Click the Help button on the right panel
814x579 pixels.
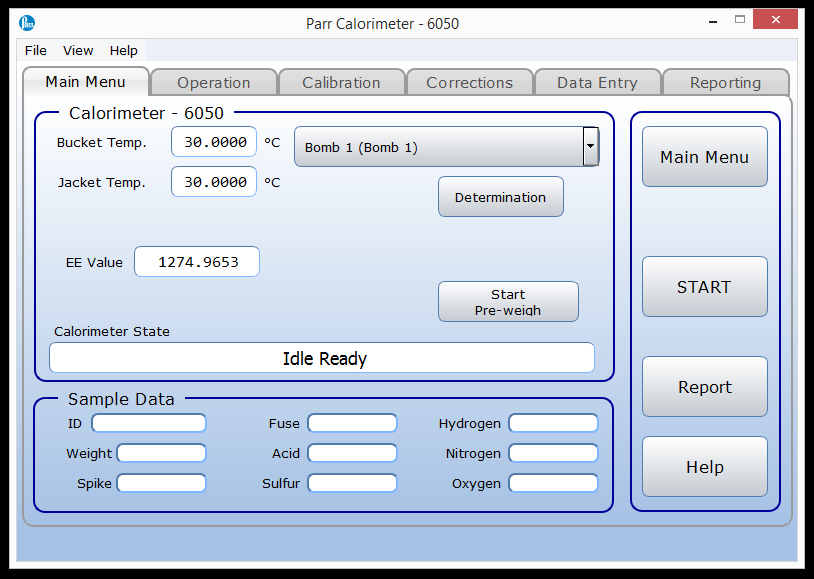coord(704,466)
